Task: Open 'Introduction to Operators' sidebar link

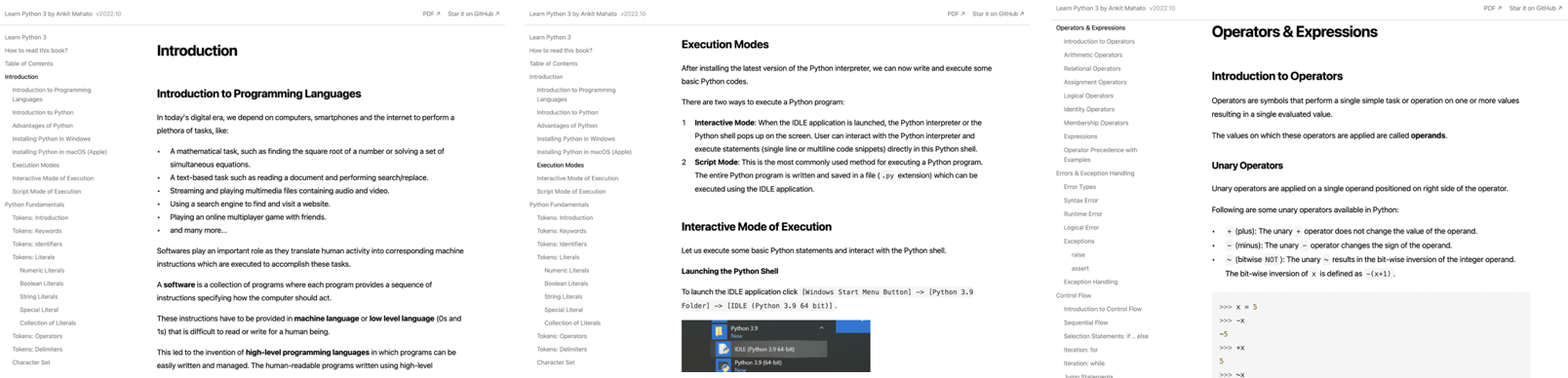Action: (1099, 41)
